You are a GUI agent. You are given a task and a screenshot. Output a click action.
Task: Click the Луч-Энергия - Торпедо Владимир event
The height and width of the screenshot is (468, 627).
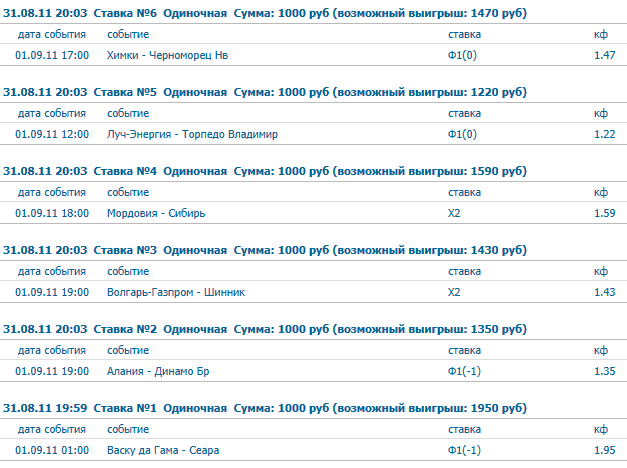[x=192, y=134]
